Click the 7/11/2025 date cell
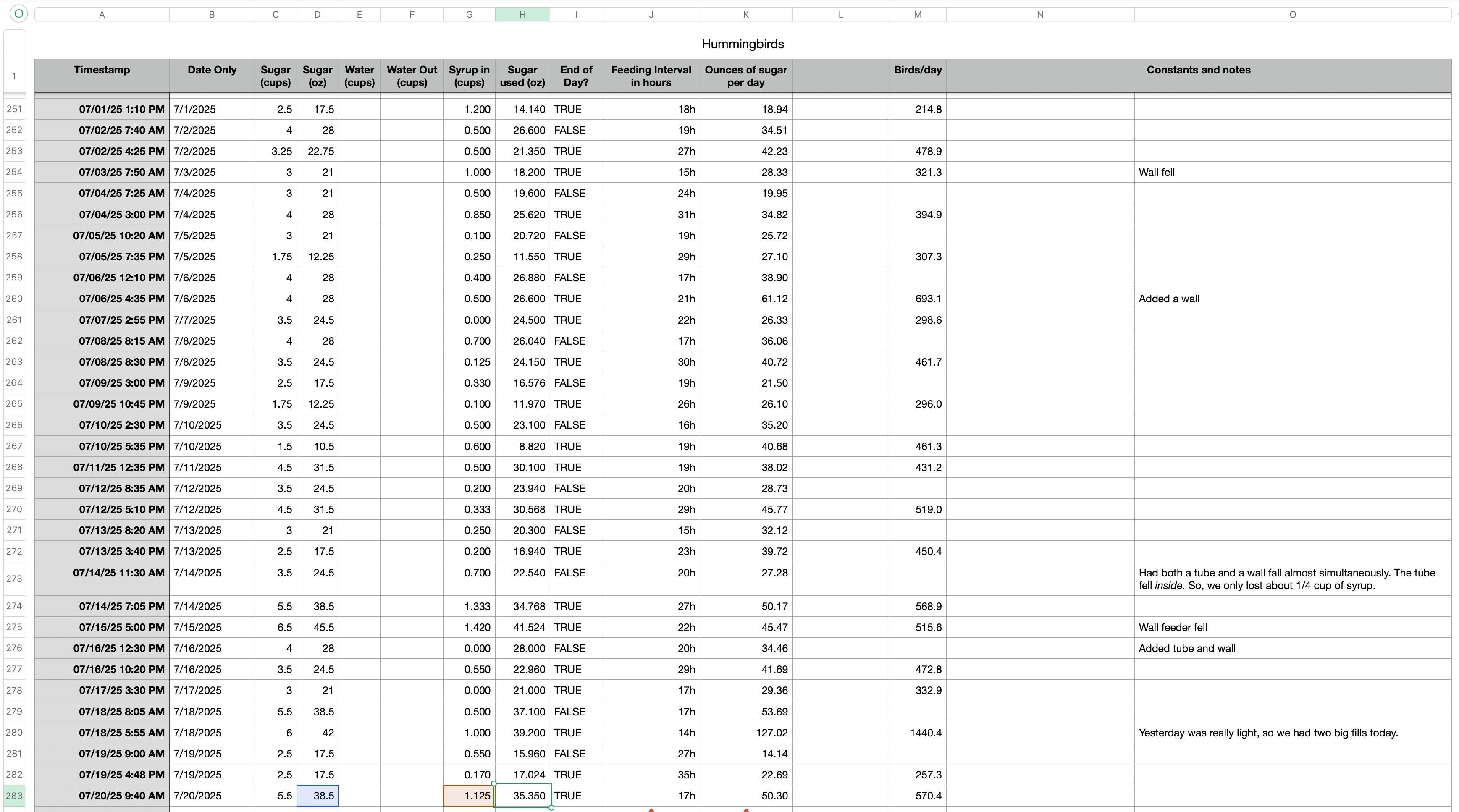Image resolution: width=1459 pixels, height=812 pixels. pos(212,467)
